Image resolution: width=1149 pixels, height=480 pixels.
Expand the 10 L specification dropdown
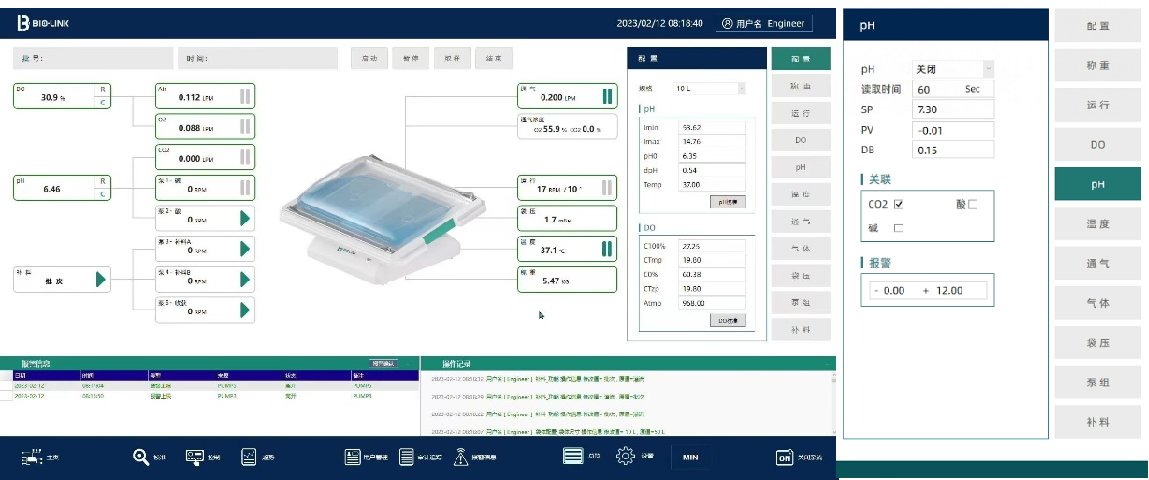click(x=709, y=88)
